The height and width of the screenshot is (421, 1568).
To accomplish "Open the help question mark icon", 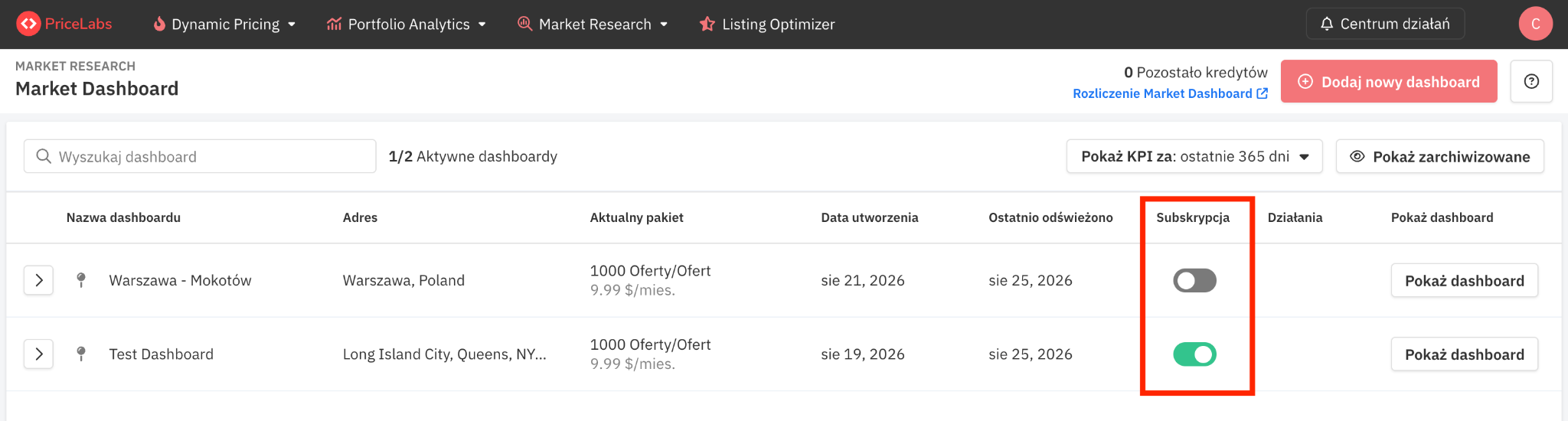I will pos(1531,81).
